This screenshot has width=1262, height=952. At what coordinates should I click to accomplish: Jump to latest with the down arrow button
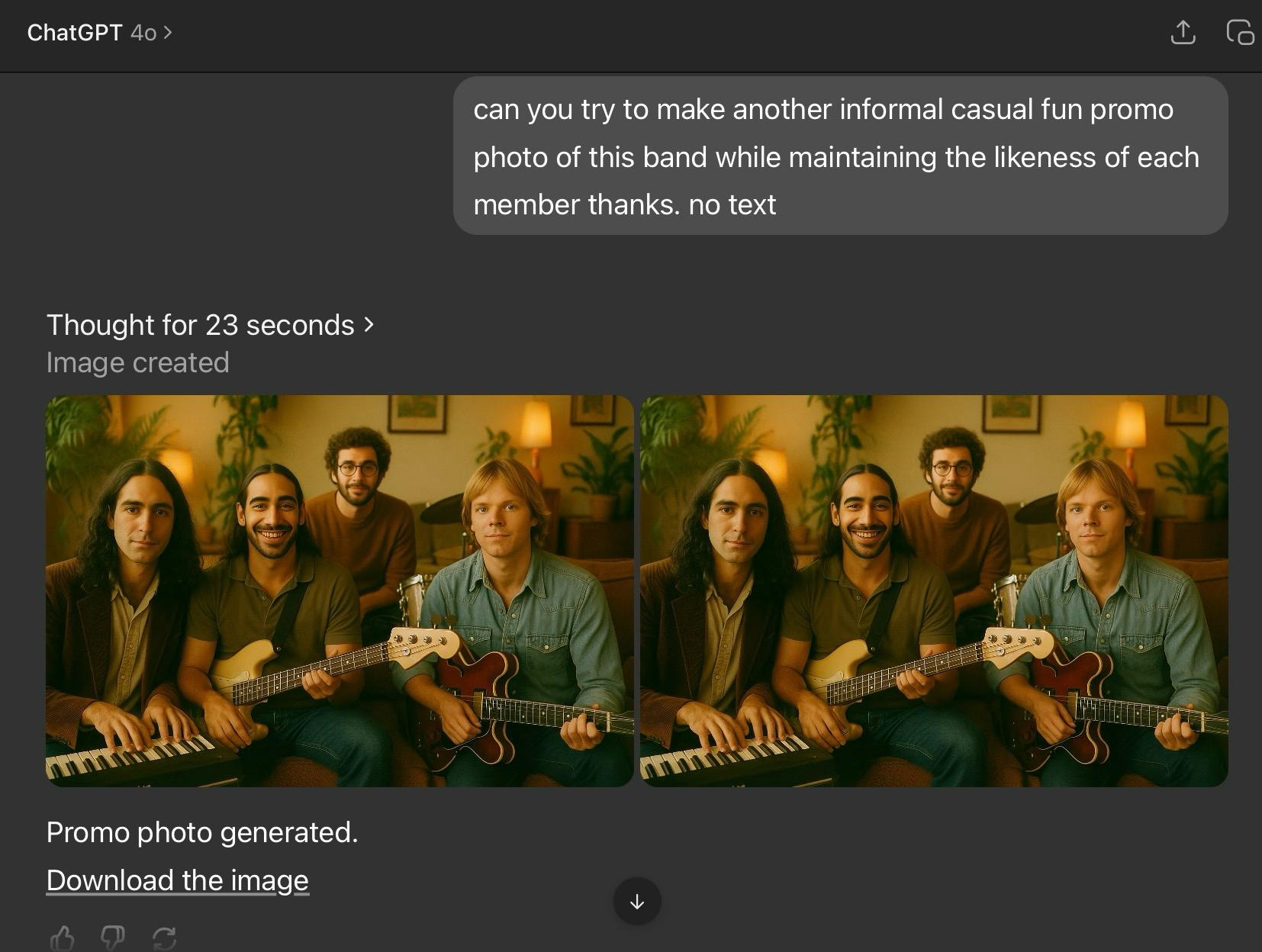click(637, 902)
